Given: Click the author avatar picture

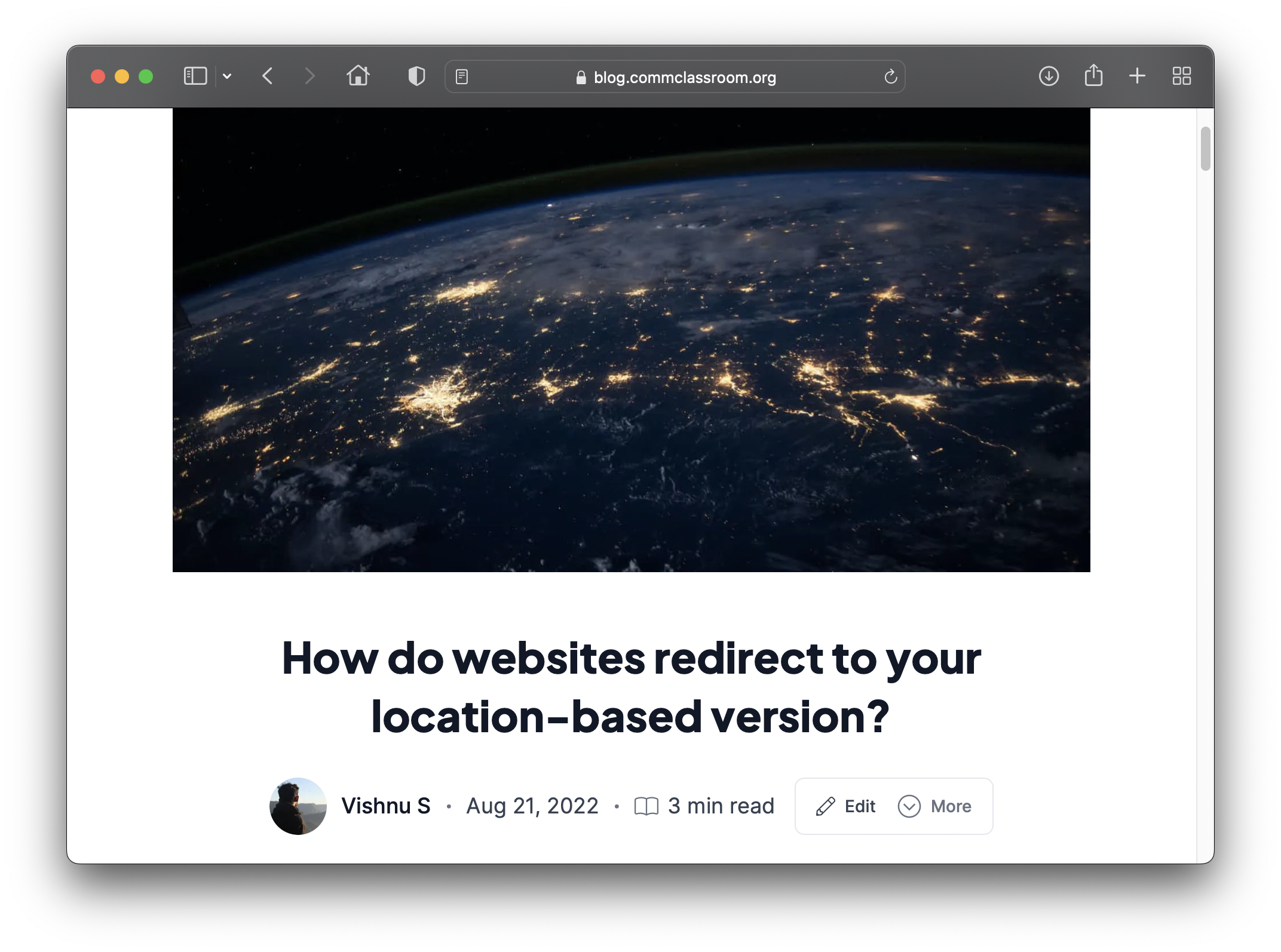Looking at the screenshot, I should point(298,806).
